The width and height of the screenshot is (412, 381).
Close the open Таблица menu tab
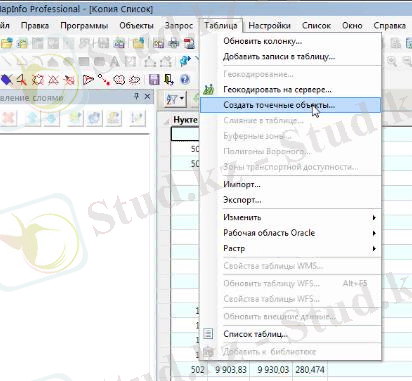pos(221,26)
